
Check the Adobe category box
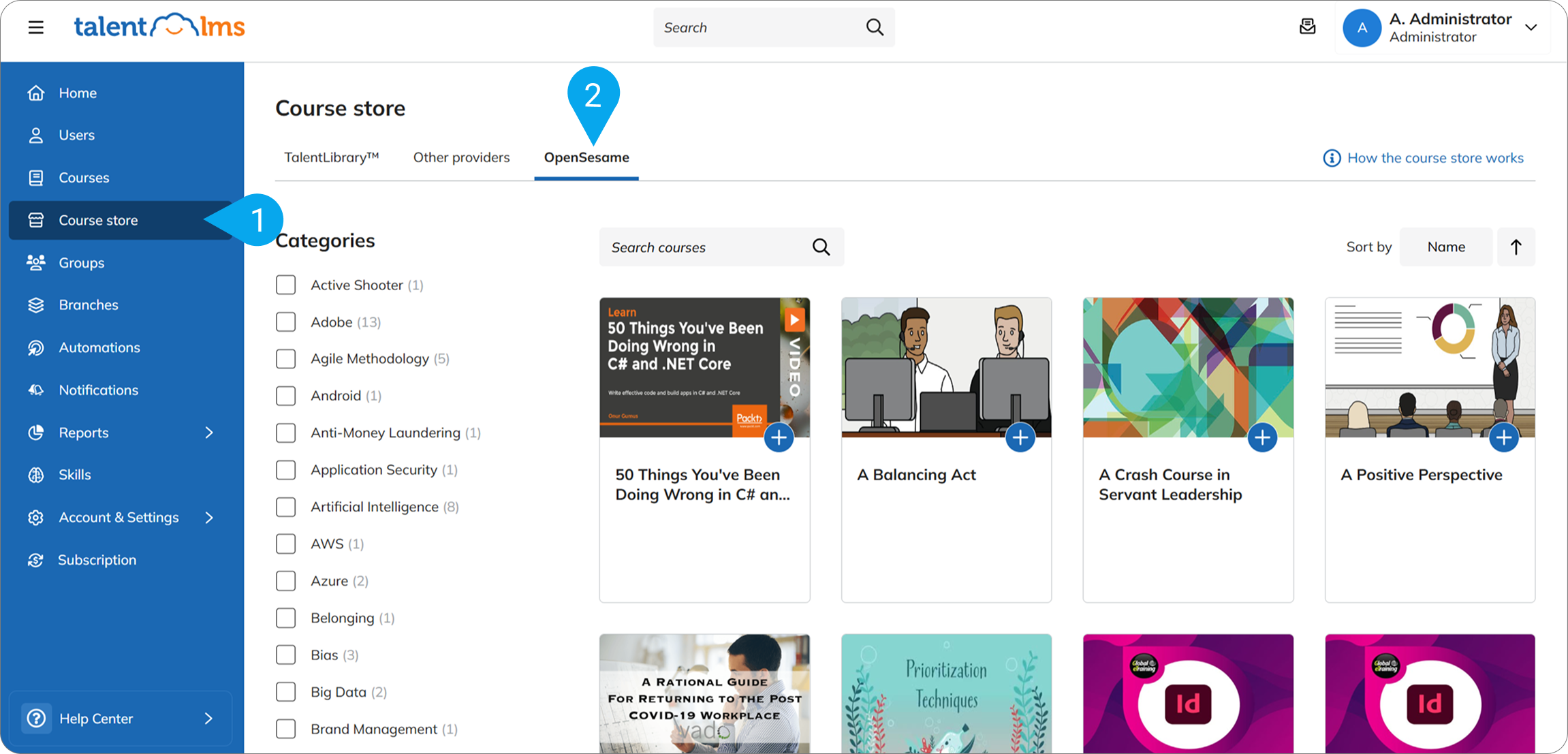point(286,321)
